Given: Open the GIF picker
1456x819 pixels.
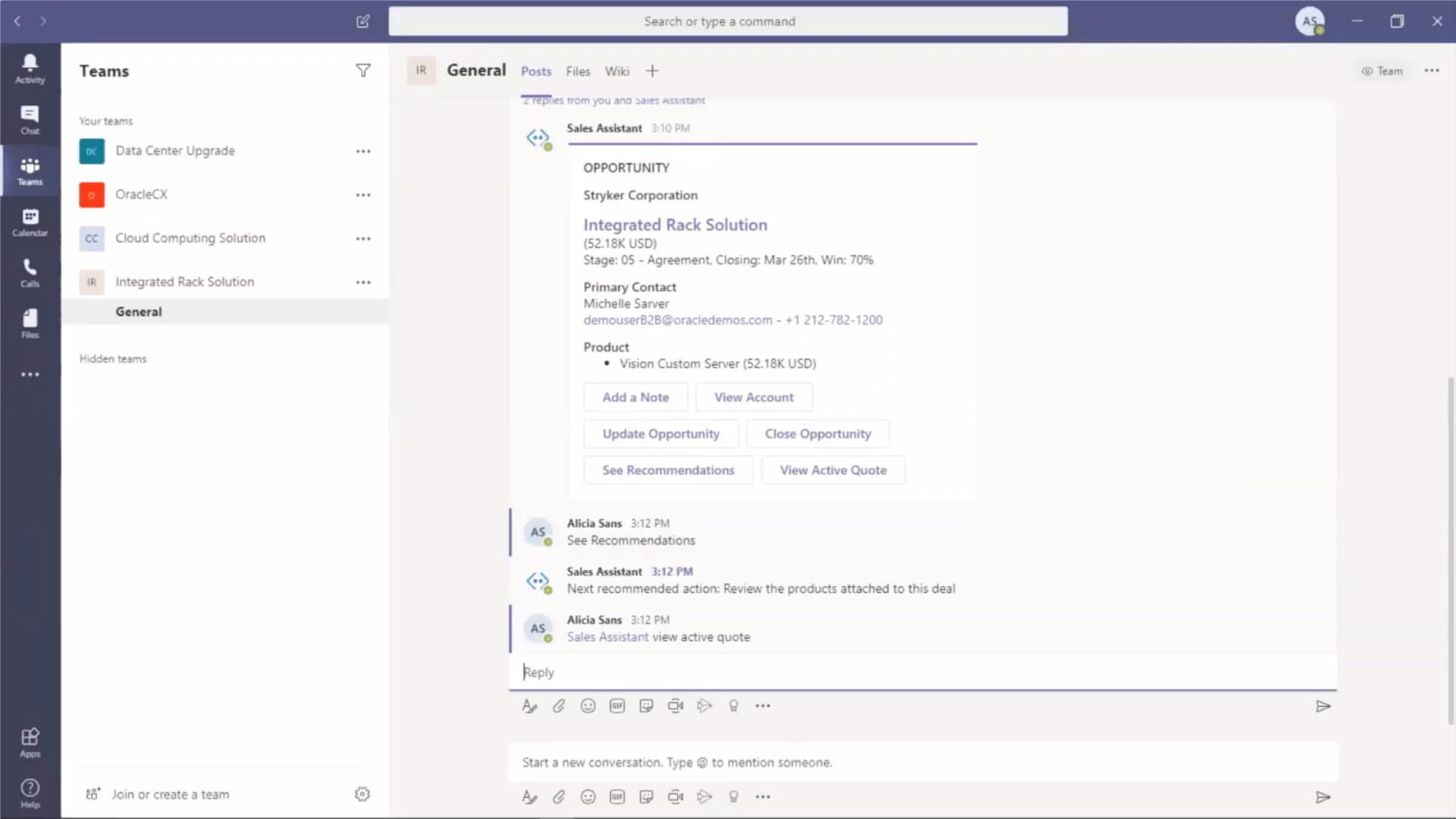Looking at the screenshot, I should 617,706.
